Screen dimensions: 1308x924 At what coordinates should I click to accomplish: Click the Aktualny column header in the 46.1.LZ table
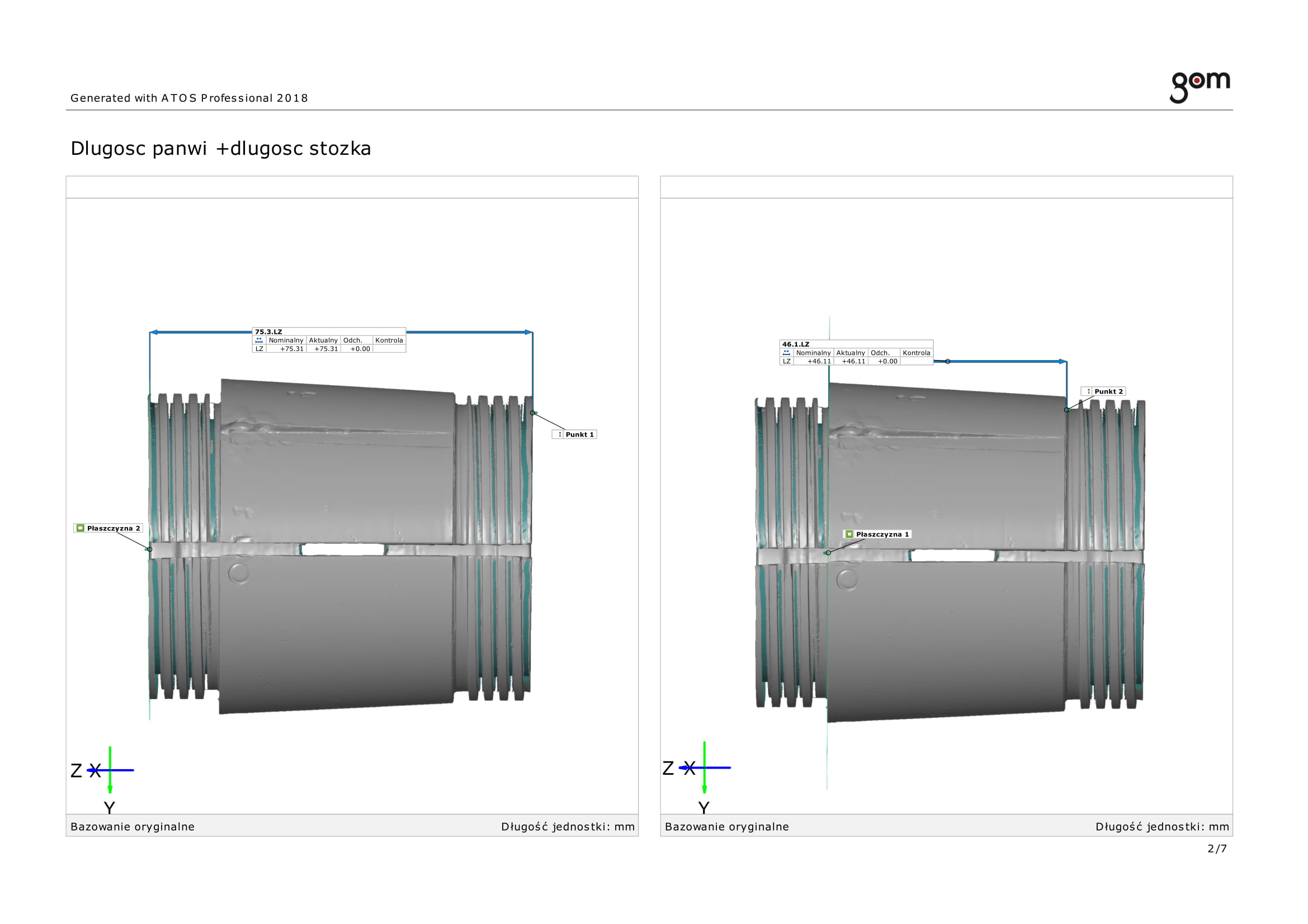851,352
